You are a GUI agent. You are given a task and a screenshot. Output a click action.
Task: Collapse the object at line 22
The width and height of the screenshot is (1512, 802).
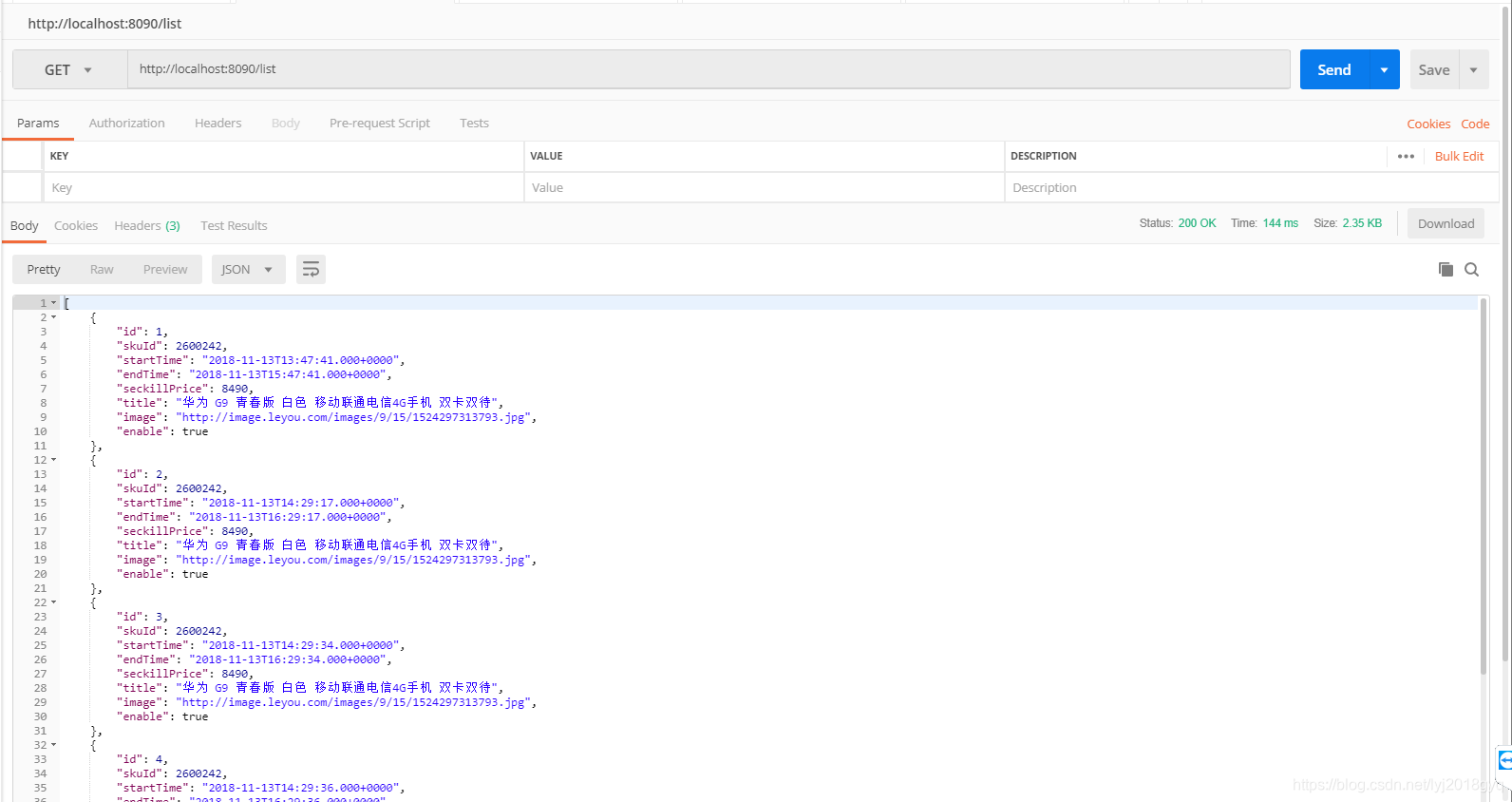(53, 602)
